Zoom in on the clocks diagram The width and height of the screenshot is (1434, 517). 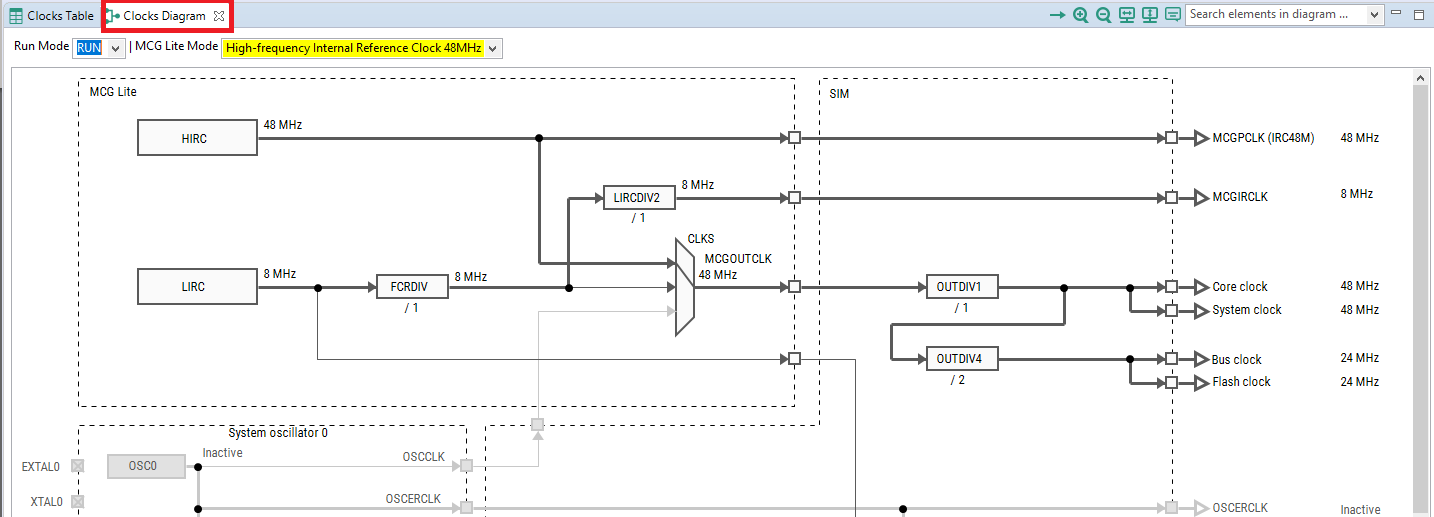coord(1080,15)
